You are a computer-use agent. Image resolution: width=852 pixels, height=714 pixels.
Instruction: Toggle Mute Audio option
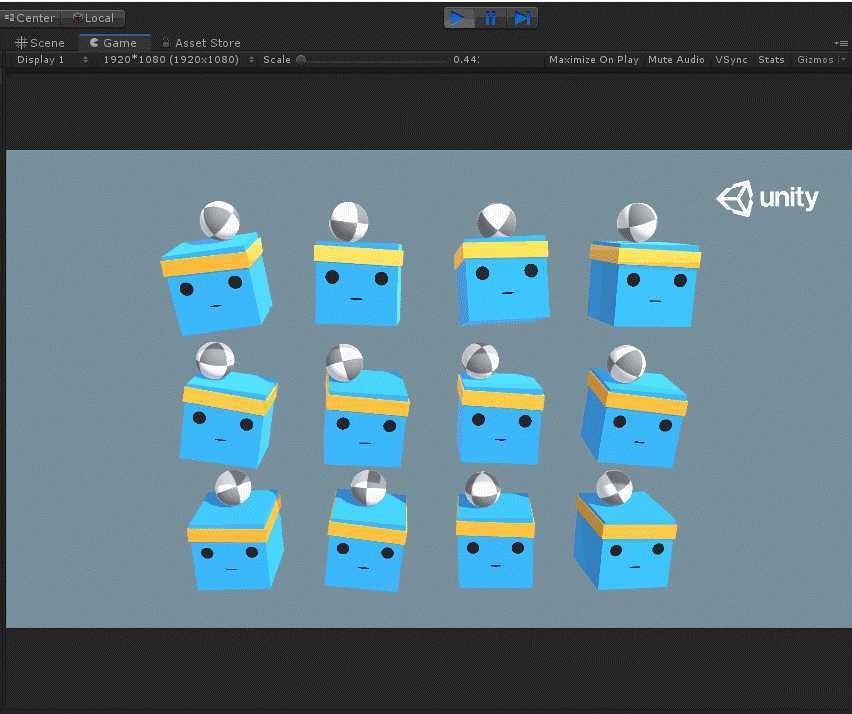click(676, 60)
